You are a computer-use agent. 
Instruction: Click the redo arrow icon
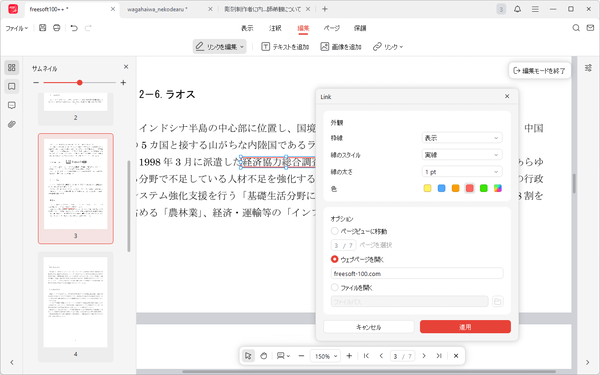[88, 28]
